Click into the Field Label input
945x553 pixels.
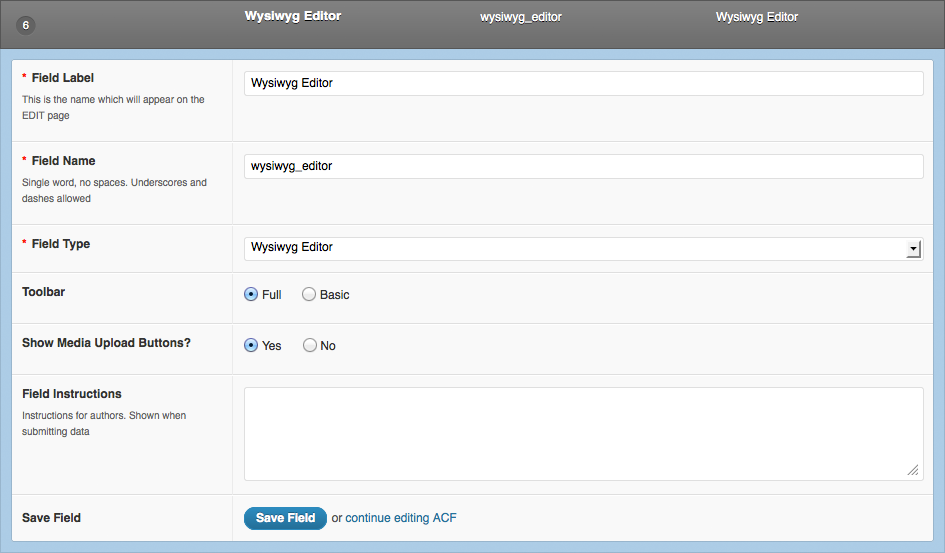(583, 83)
